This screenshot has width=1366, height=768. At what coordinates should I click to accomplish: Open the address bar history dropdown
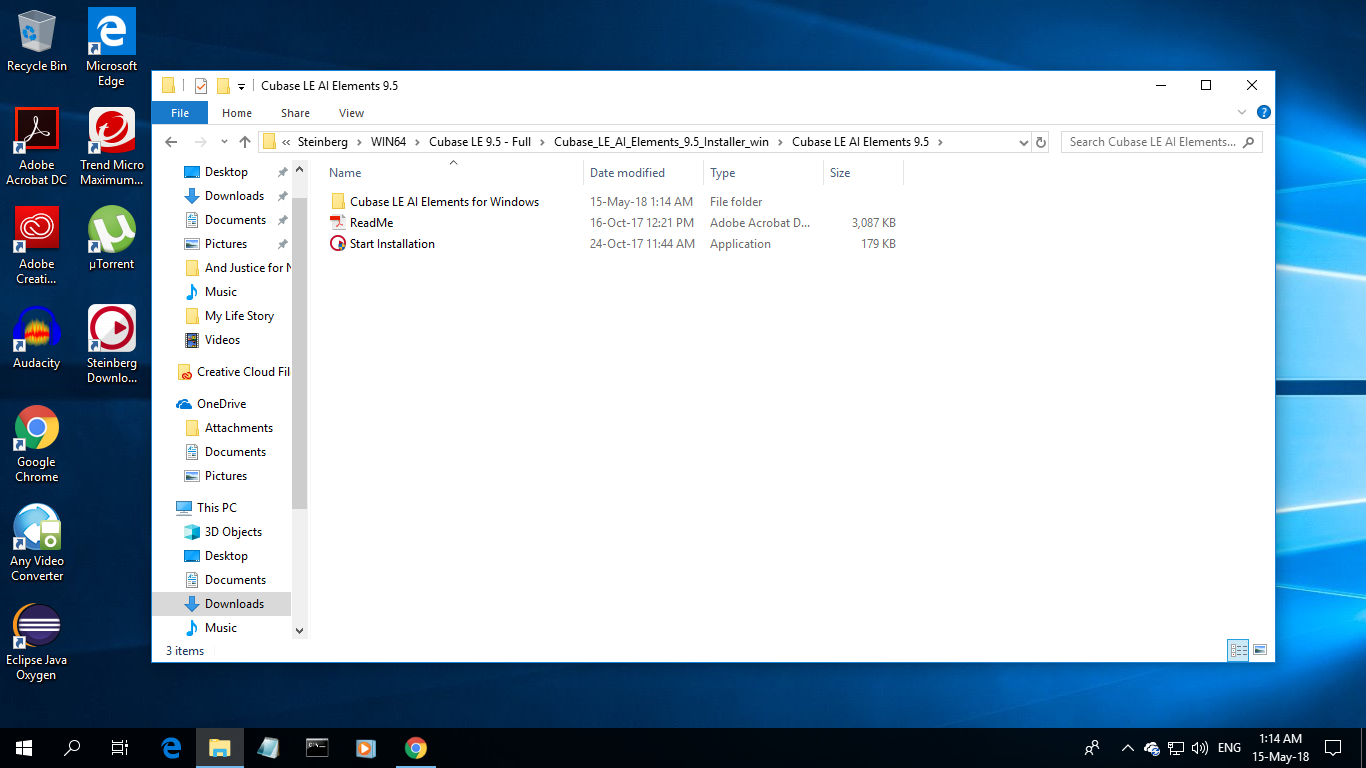tap(1023, 142)
